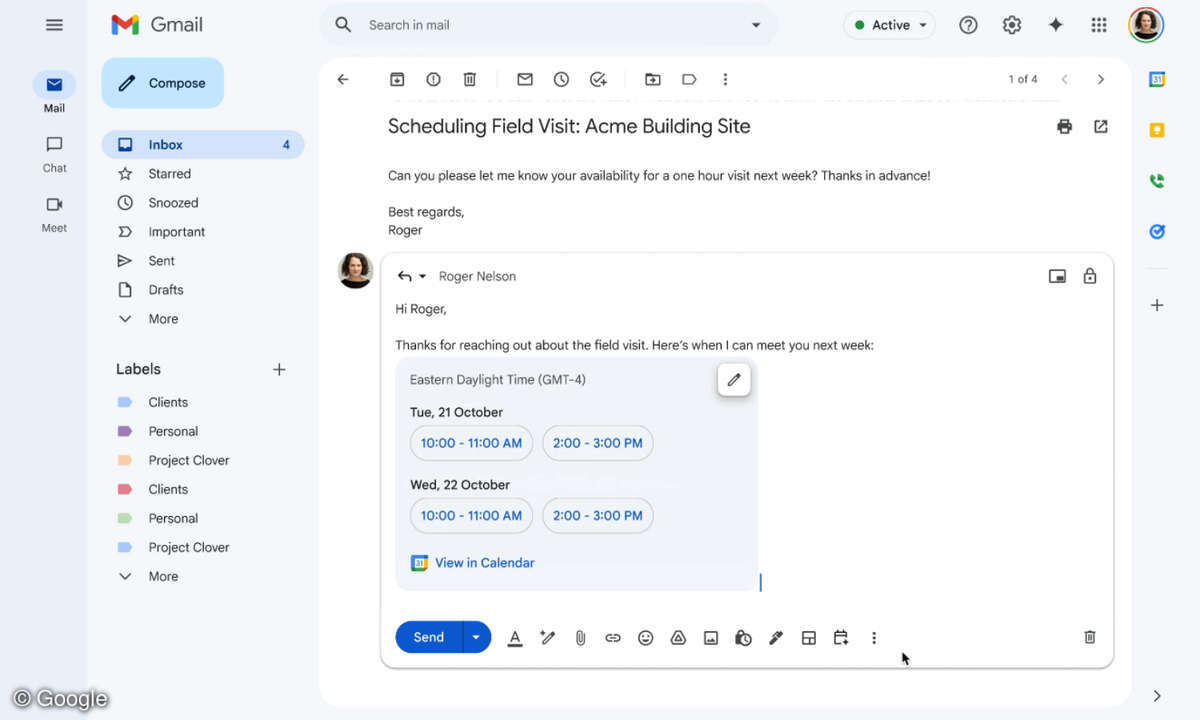1200x720 pixels.
Task: Click the Add to Tasks icon
Action: click(x=598, y=79)
